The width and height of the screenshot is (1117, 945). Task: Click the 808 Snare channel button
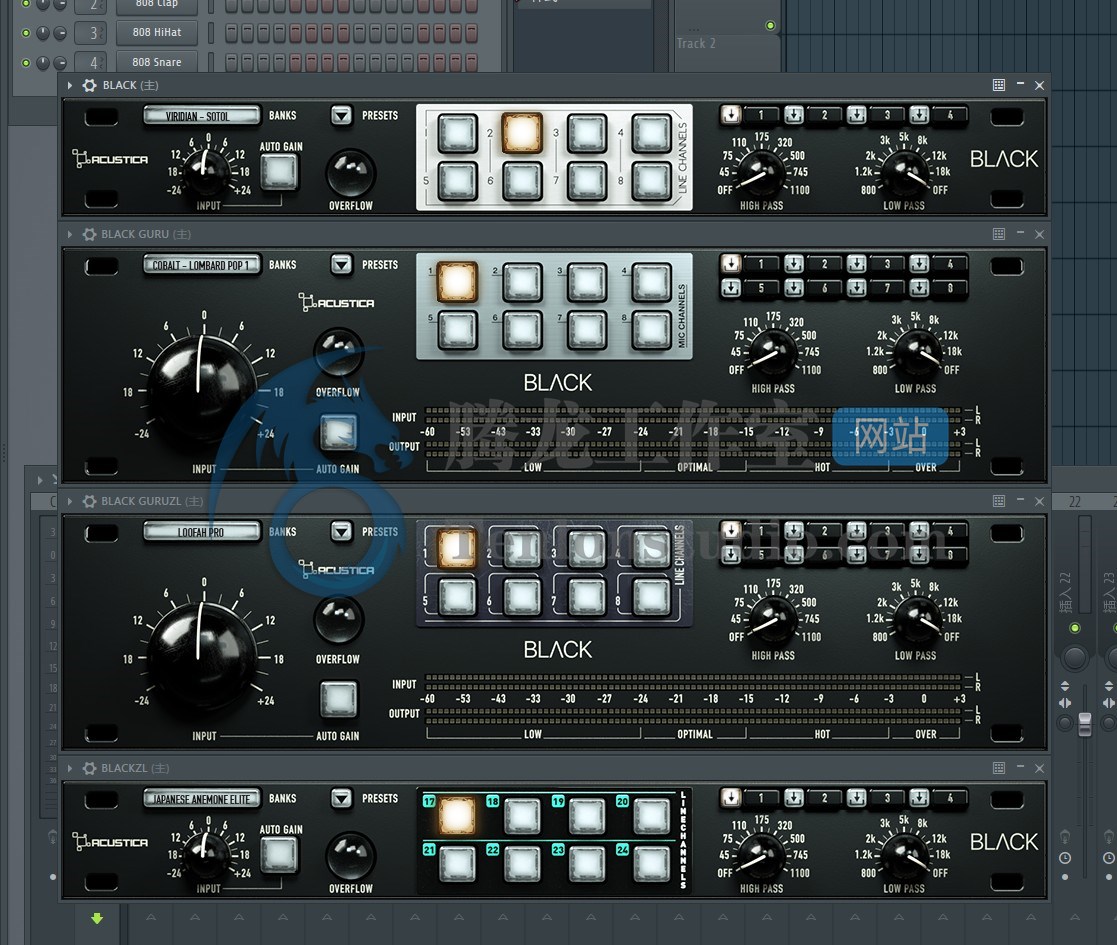[157, 62]
